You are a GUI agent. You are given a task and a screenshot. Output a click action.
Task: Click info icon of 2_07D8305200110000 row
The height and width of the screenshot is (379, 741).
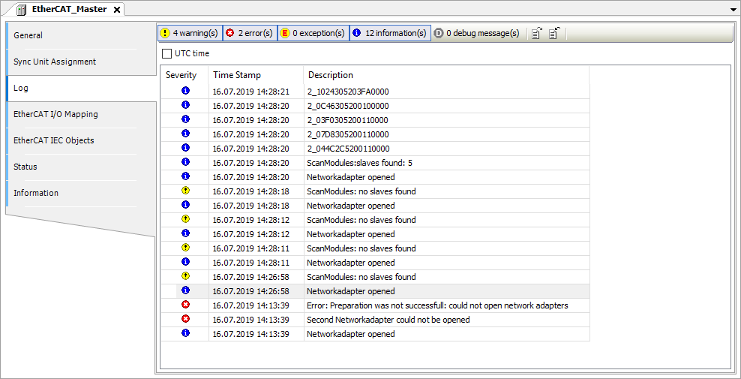(185, 134)
